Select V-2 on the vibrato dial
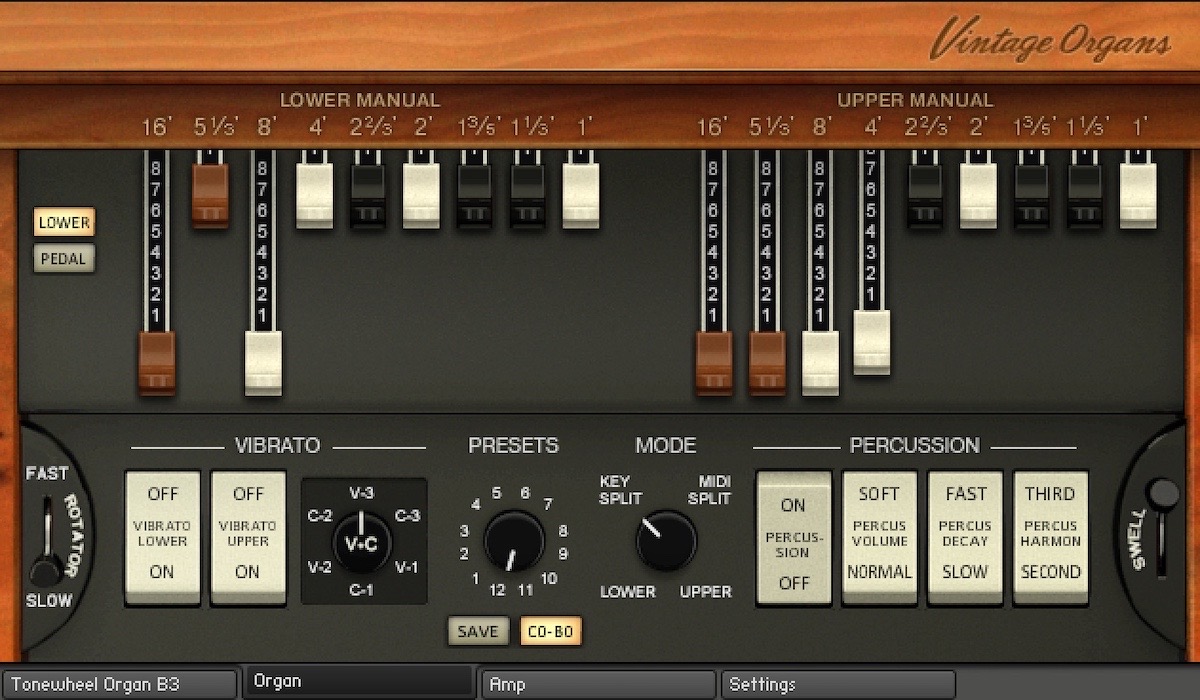This screenshot has width=1200, height=700. (x=319, y=568)
